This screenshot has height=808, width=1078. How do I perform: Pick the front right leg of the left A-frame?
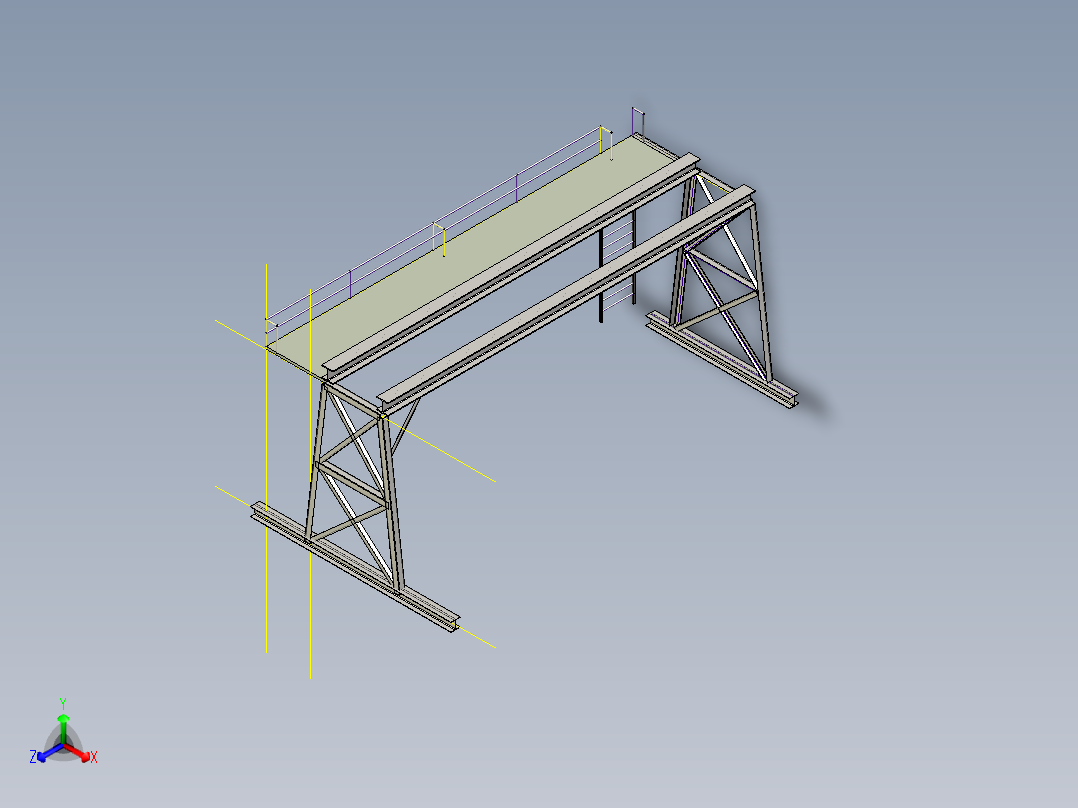tap(391, 502)
